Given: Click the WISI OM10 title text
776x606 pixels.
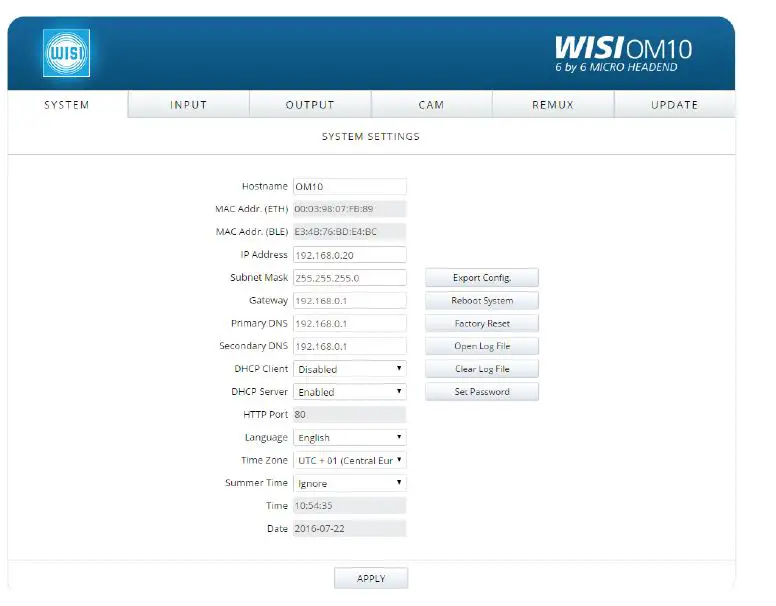Looking at the screenshot, I should (623, 48).
